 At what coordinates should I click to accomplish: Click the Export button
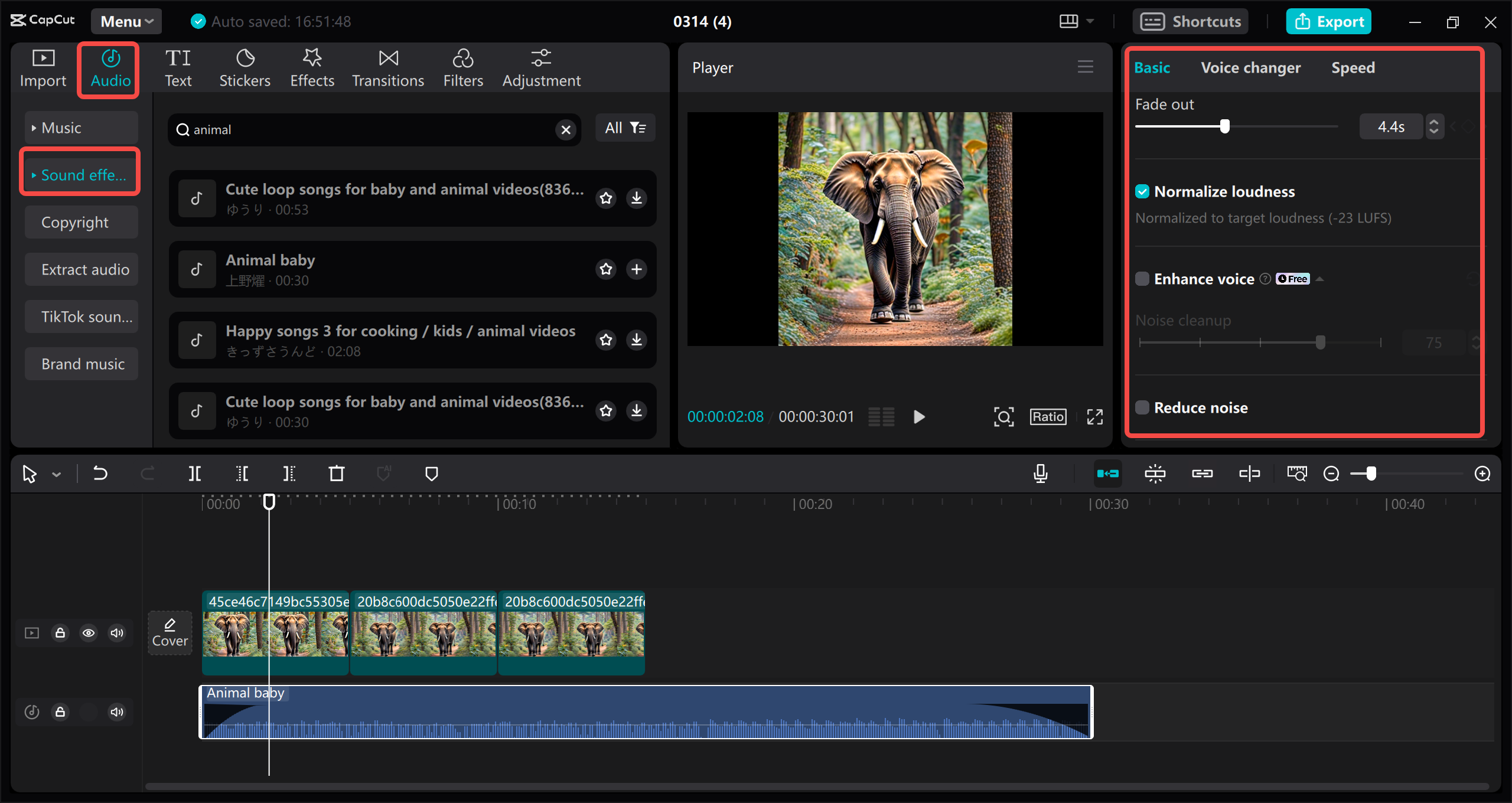click(1328, 21)
